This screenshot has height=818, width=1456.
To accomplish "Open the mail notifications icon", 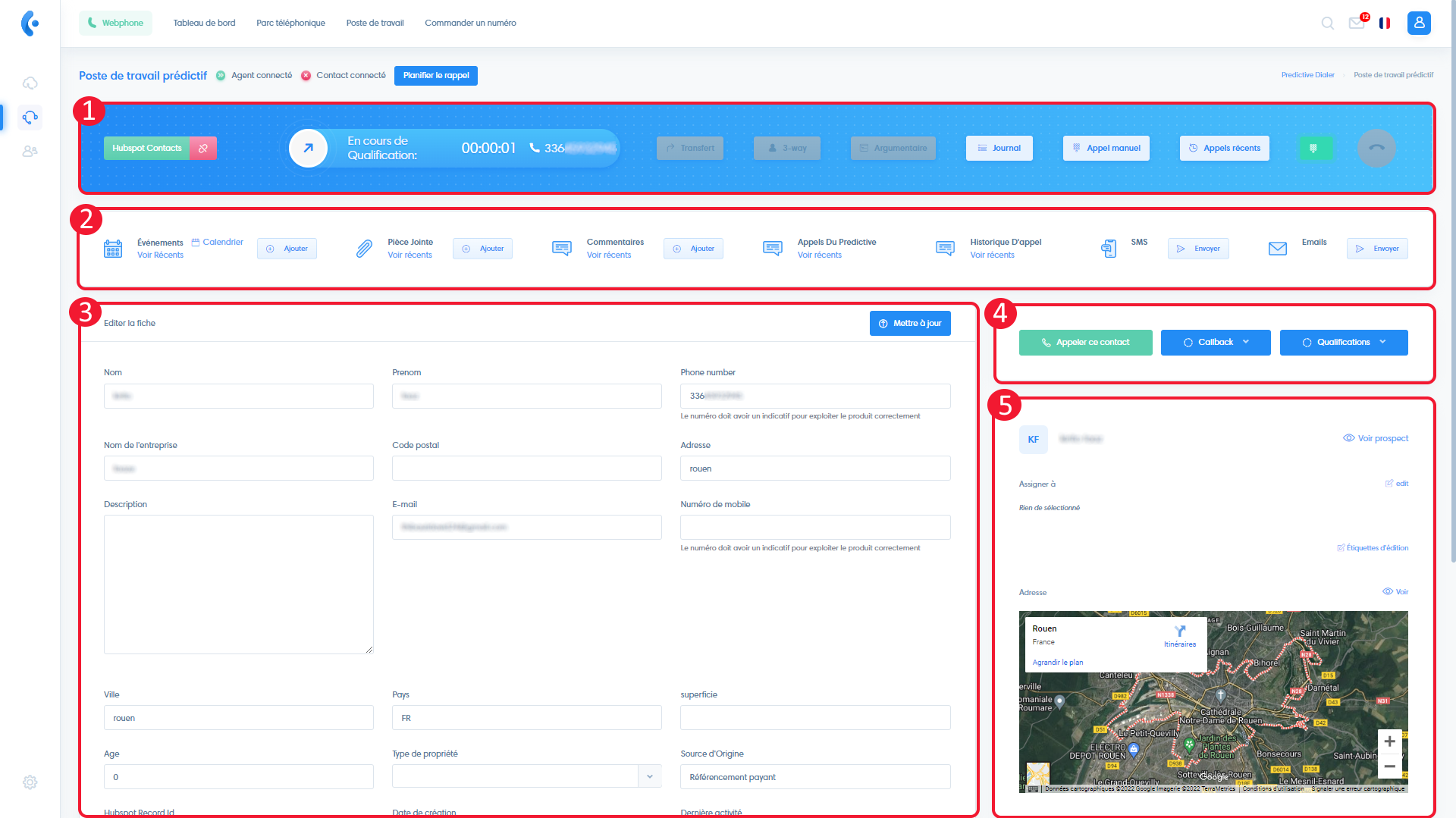I will pyautogui.click(x=1357, y=23).
